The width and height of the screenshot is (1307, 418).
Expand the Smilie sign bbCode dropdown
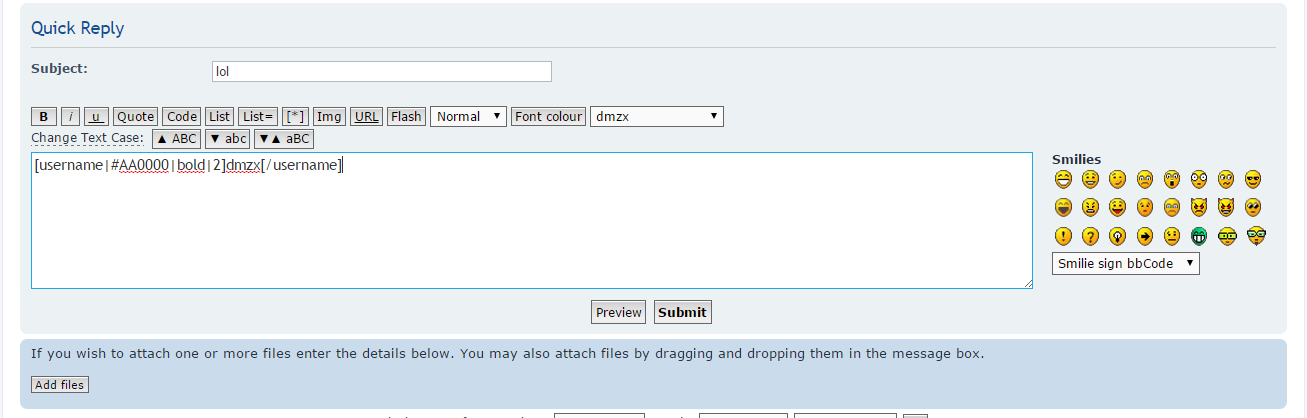[x=1125, y=263]
